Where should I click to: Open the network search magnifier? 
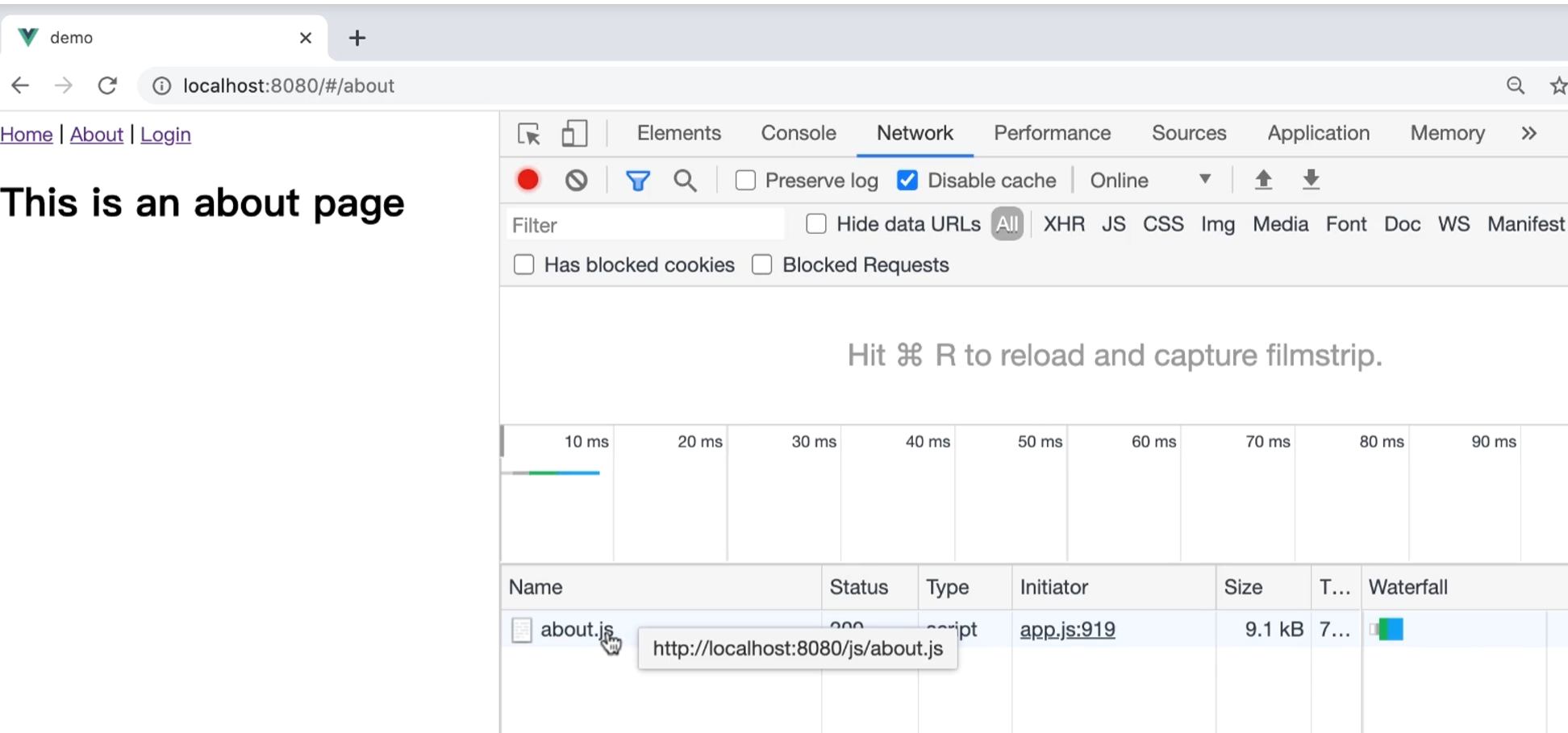click(685, 181)
